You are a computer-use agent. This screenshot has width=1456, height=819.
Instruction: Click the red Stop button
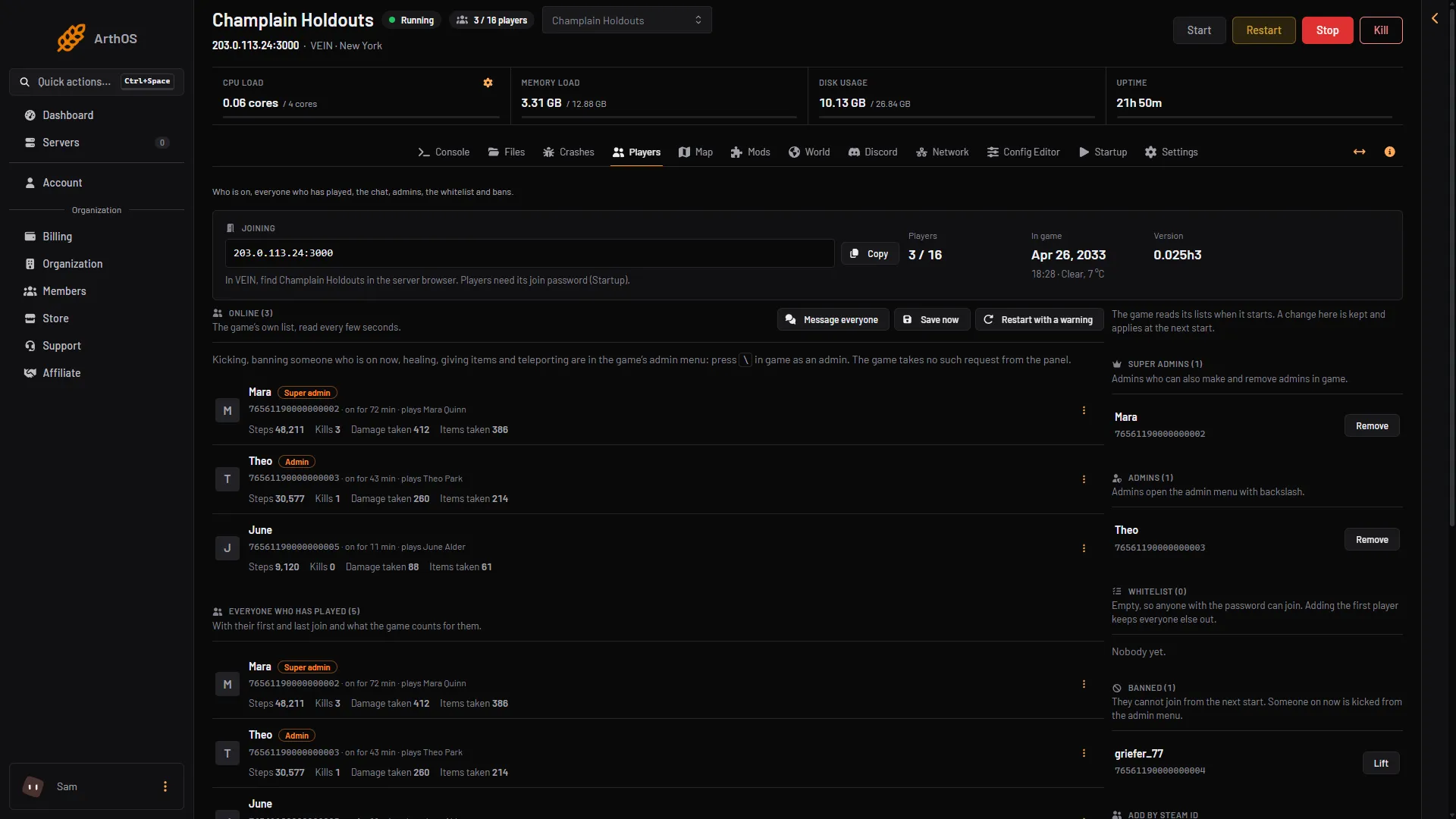[x=1327, y=30]
